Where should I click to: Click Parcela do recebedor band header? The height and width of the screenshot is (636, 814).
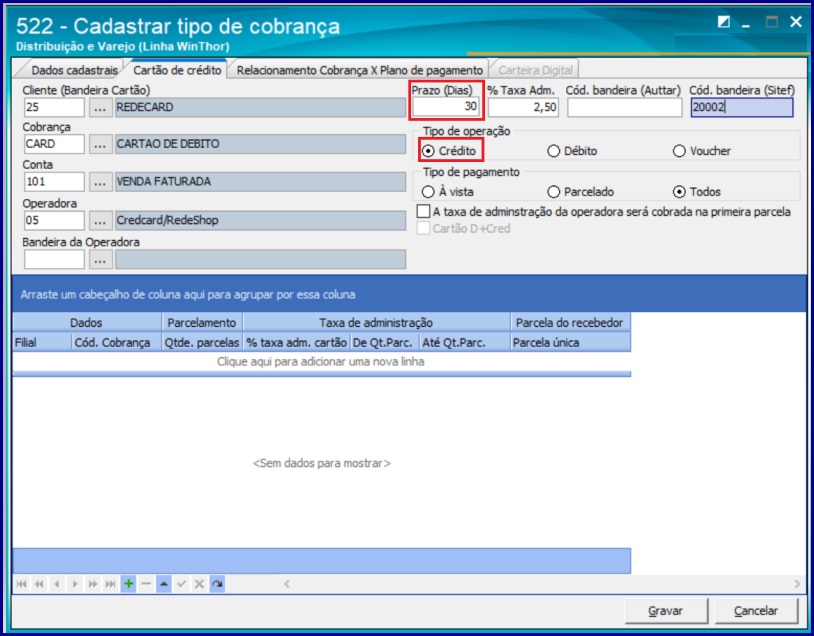click(x=571, y=323)
